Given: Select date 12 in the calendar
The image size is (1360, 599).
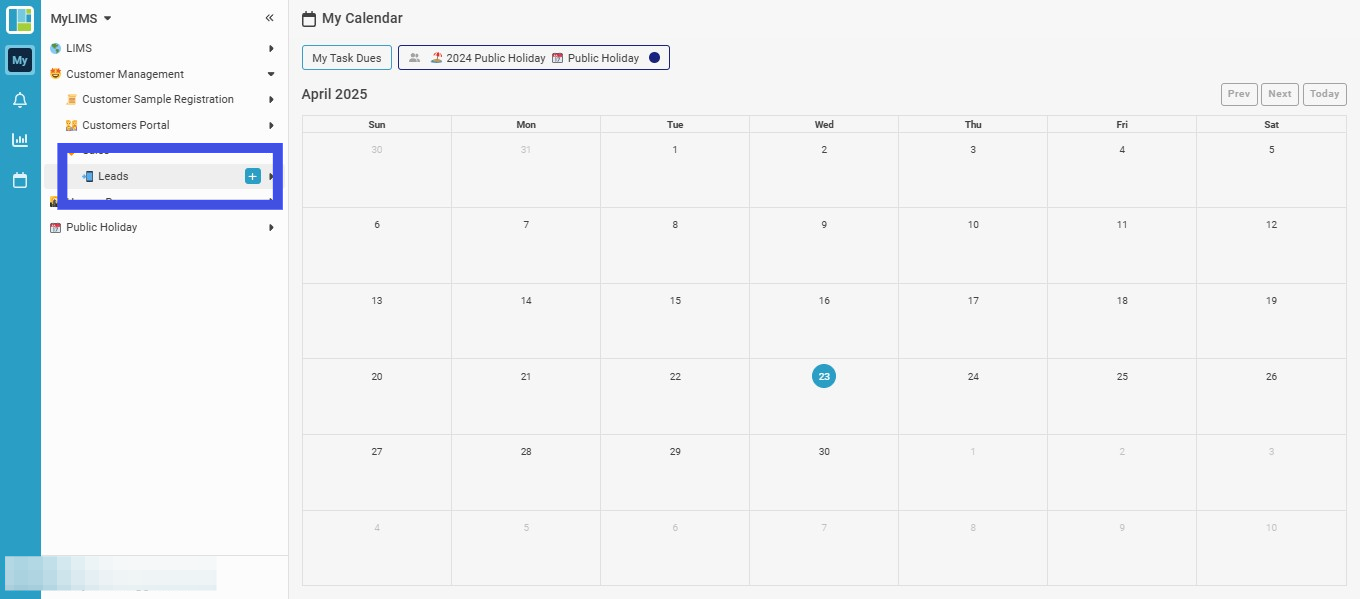Looking at the screenshot, I should 1271,224.
